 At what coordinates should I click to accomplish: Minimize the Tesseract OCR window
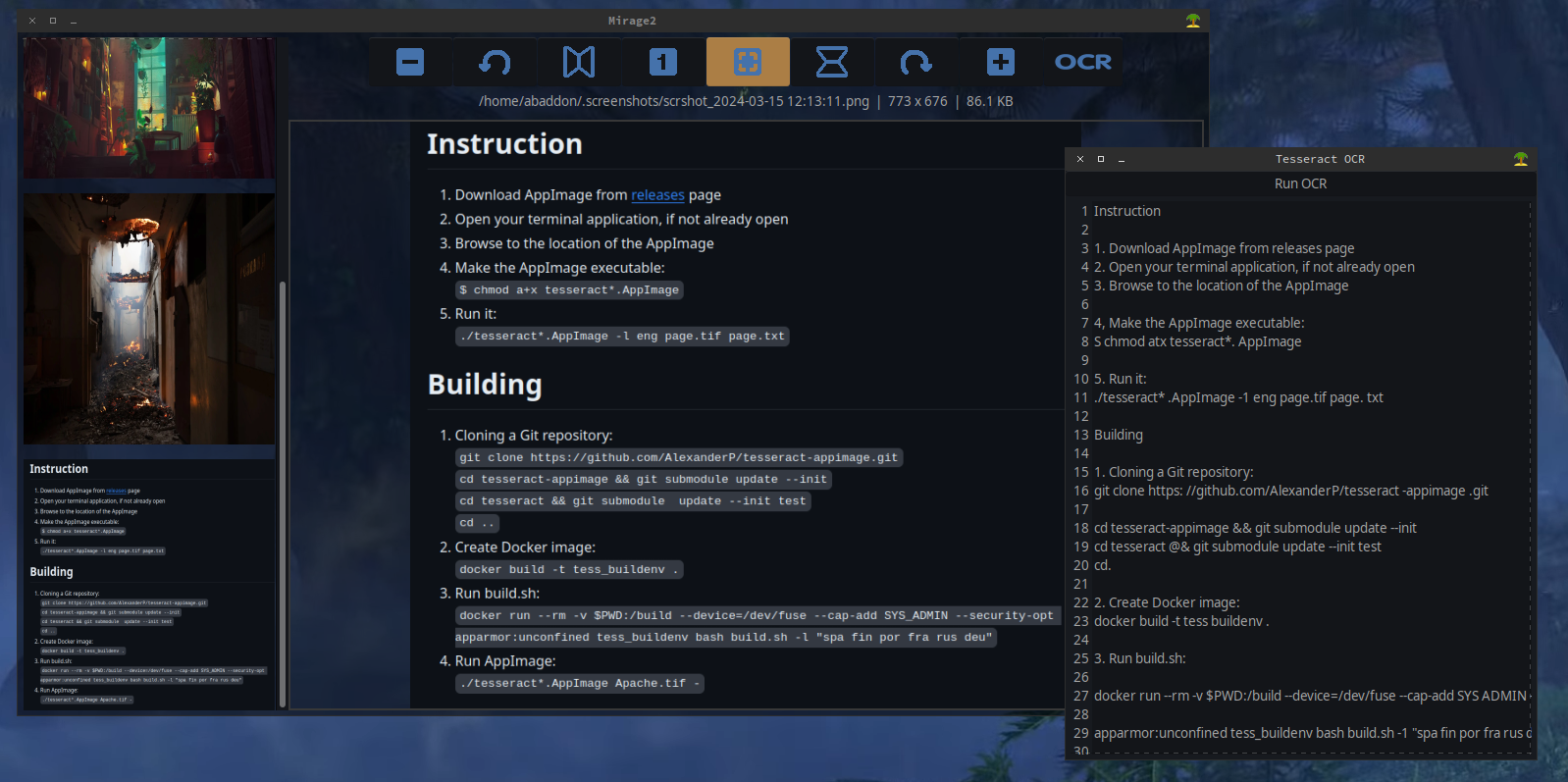[1122, 159]
